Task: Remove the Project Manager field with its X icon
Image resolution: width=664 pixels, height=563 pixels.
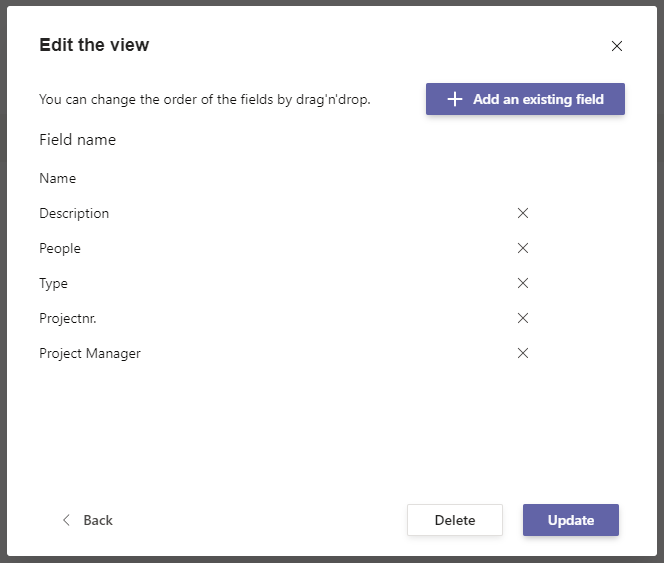Action: pyautogui.click(x=522, y=353)
